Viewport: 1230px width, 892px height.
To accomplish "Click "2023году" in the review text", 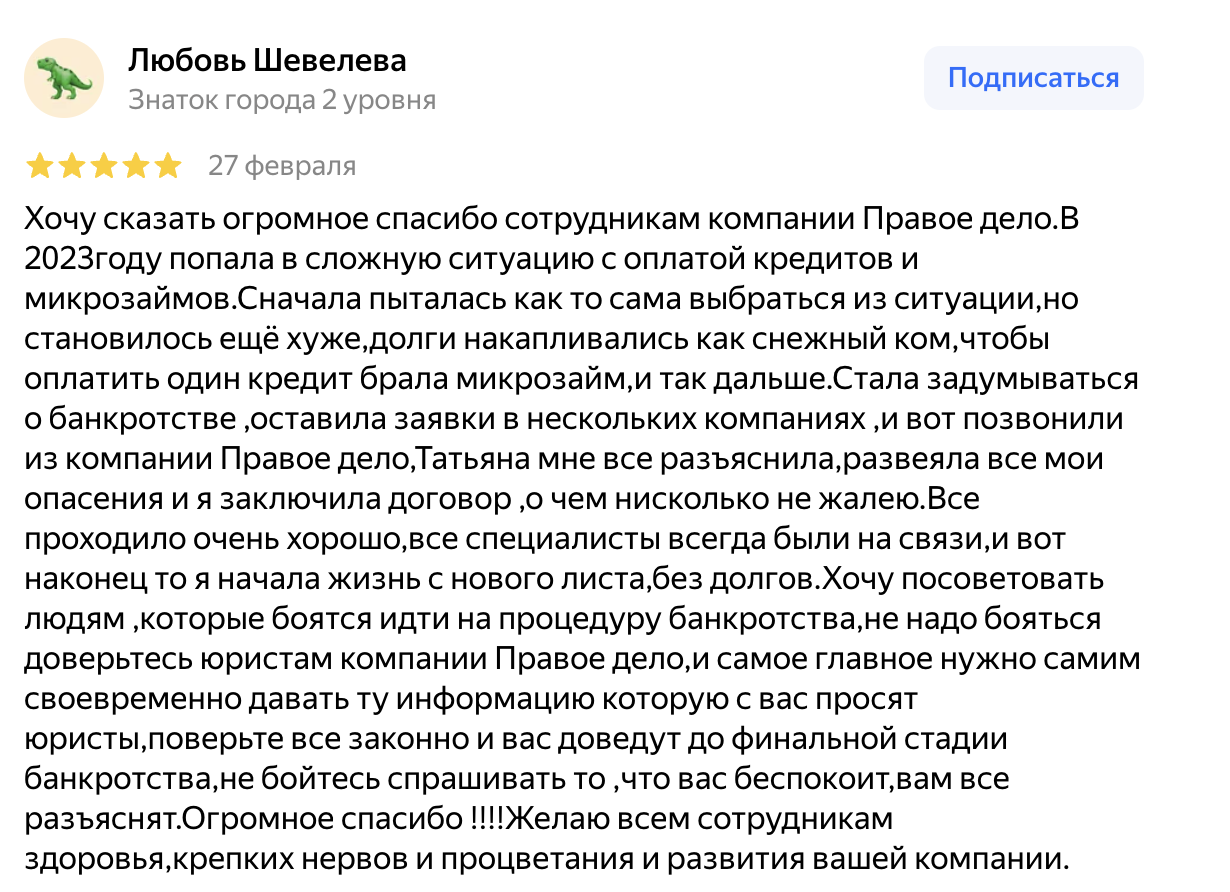I will coord(78,259).
